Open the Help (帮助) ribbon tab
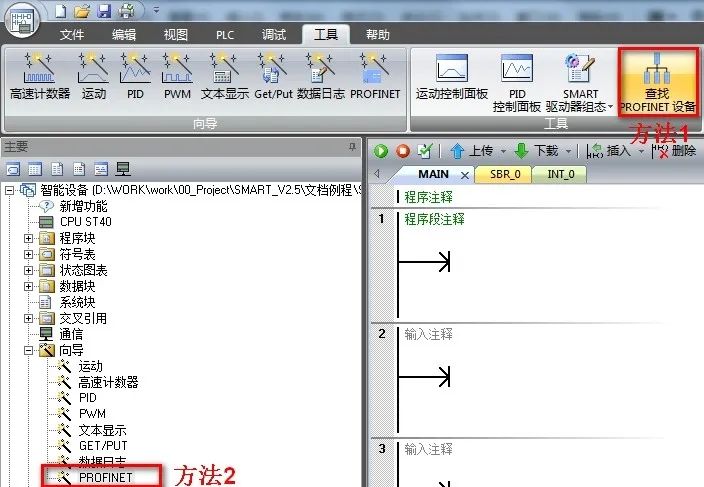This screenshot has width=704, height=487. click(x=378, y=35)
